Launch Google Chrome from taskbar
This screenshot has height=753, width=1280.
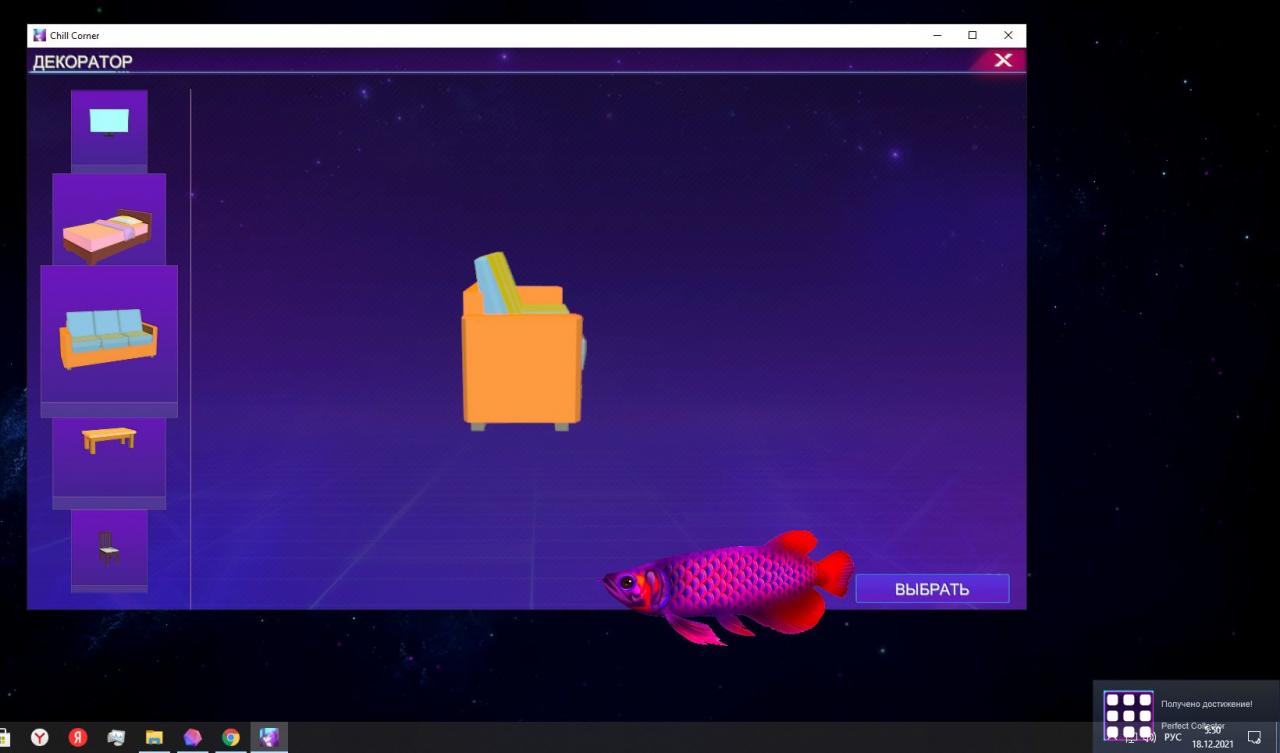tap(231, 738)
